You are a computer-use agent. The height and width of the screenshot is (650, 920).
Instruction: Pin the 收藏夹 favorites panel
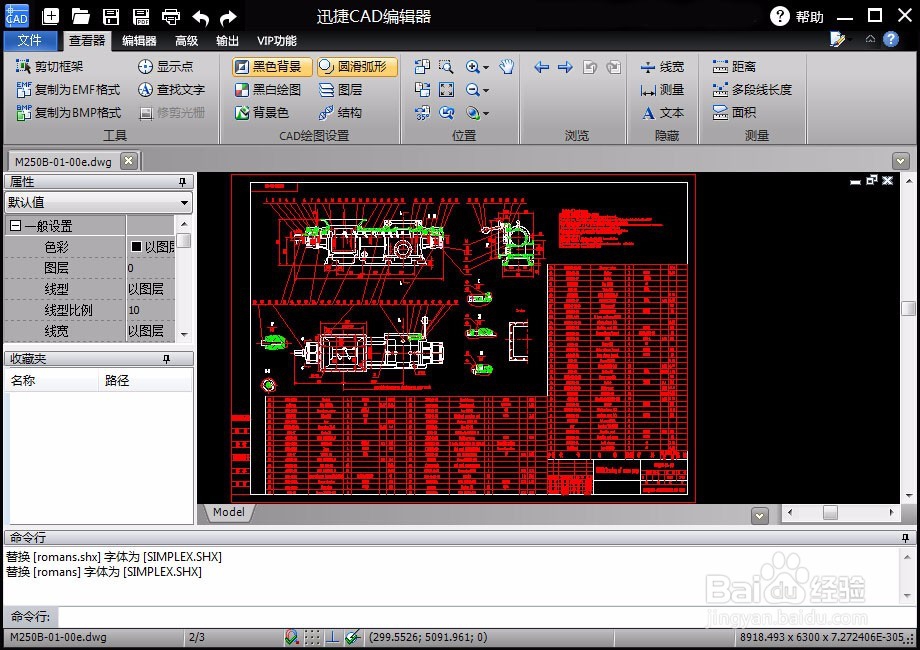click(x=166, y=359)
